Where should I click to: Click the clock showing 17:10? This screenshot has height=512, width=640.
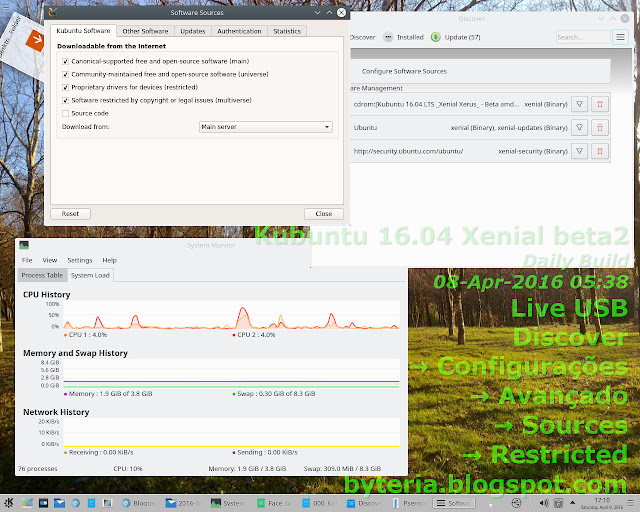click(602, 503)
